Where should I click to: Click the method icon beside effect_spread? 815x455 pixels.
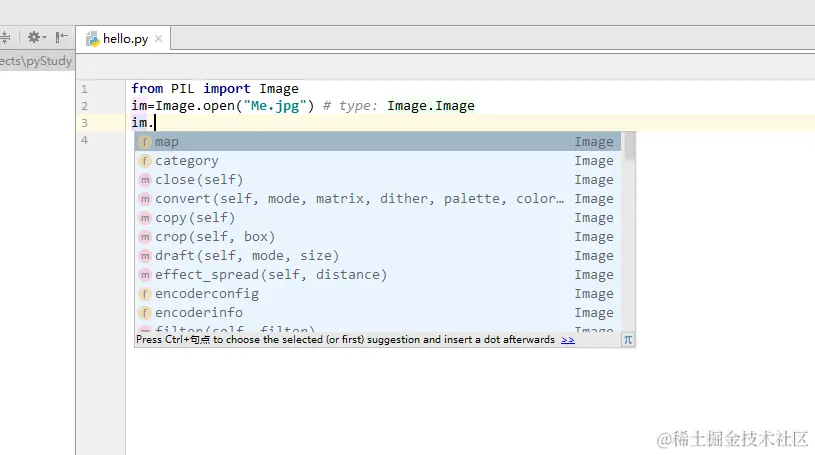pyautogui.click(x=145, y=275)
